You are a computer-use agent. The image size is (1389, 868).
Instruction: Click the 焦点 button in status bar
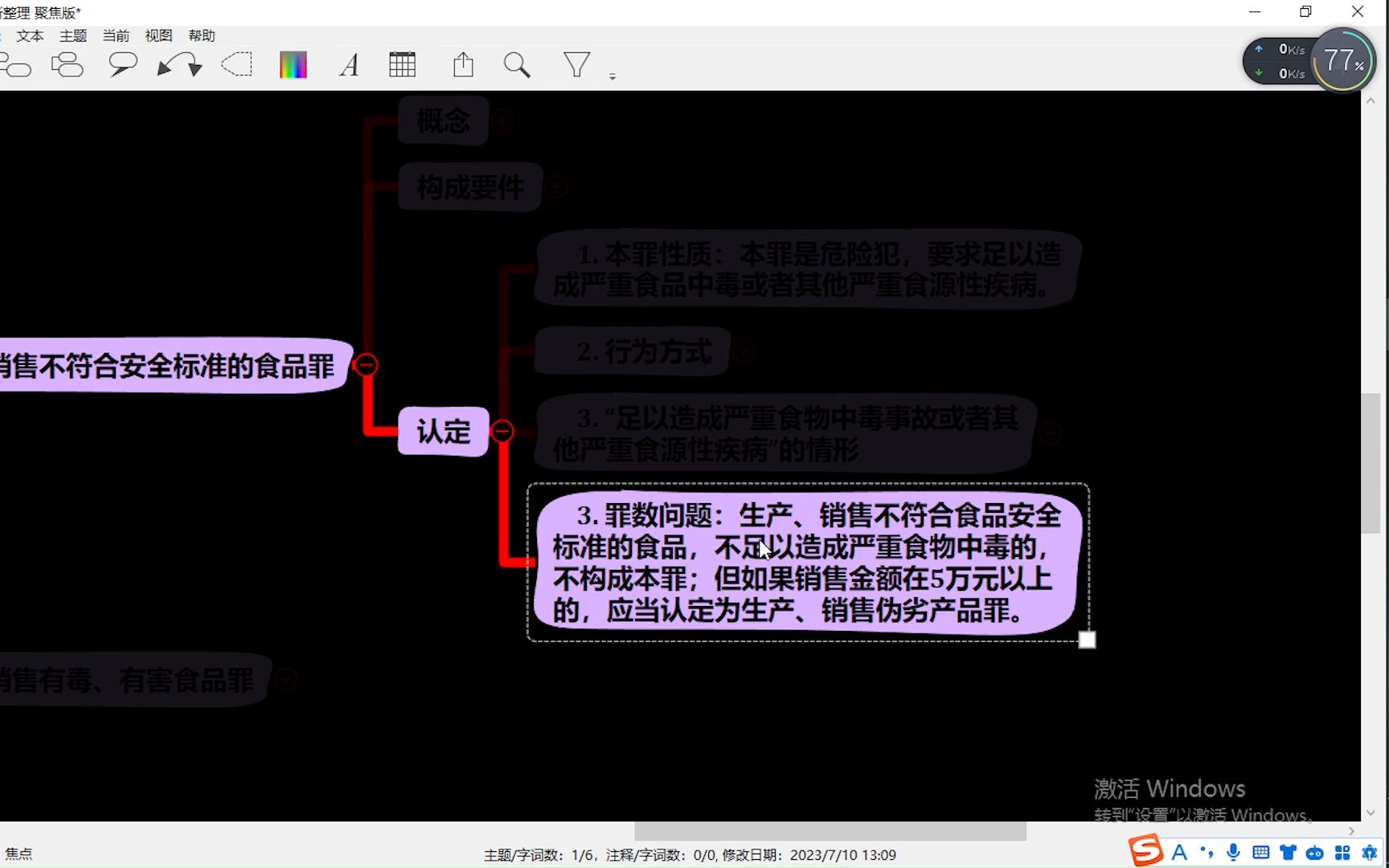[19, 854]
